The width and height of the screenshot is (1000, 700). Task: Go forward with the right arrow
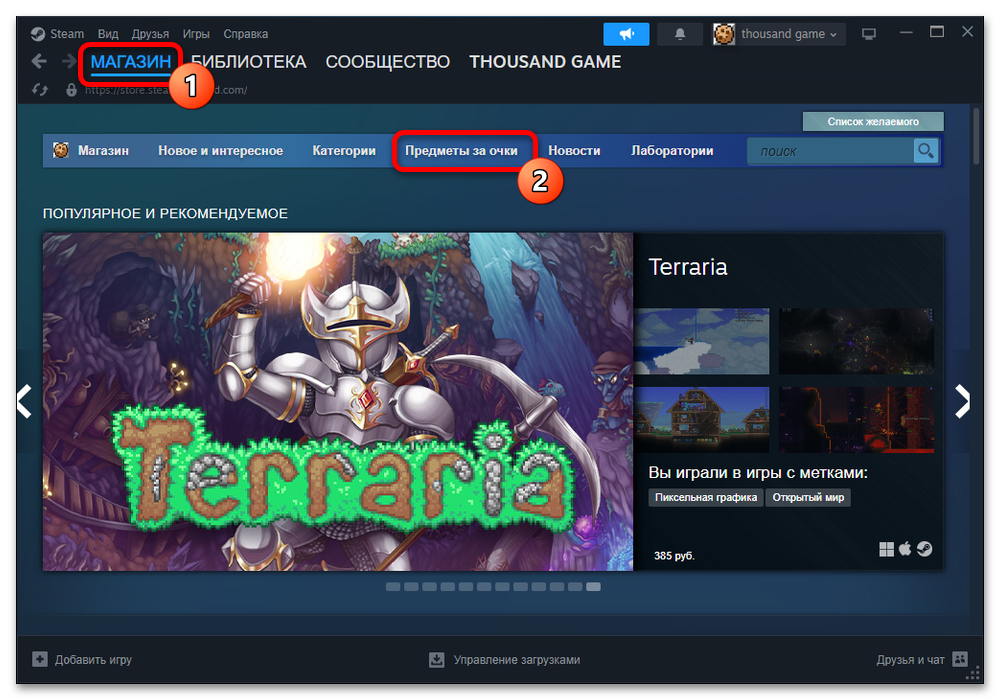69,62
